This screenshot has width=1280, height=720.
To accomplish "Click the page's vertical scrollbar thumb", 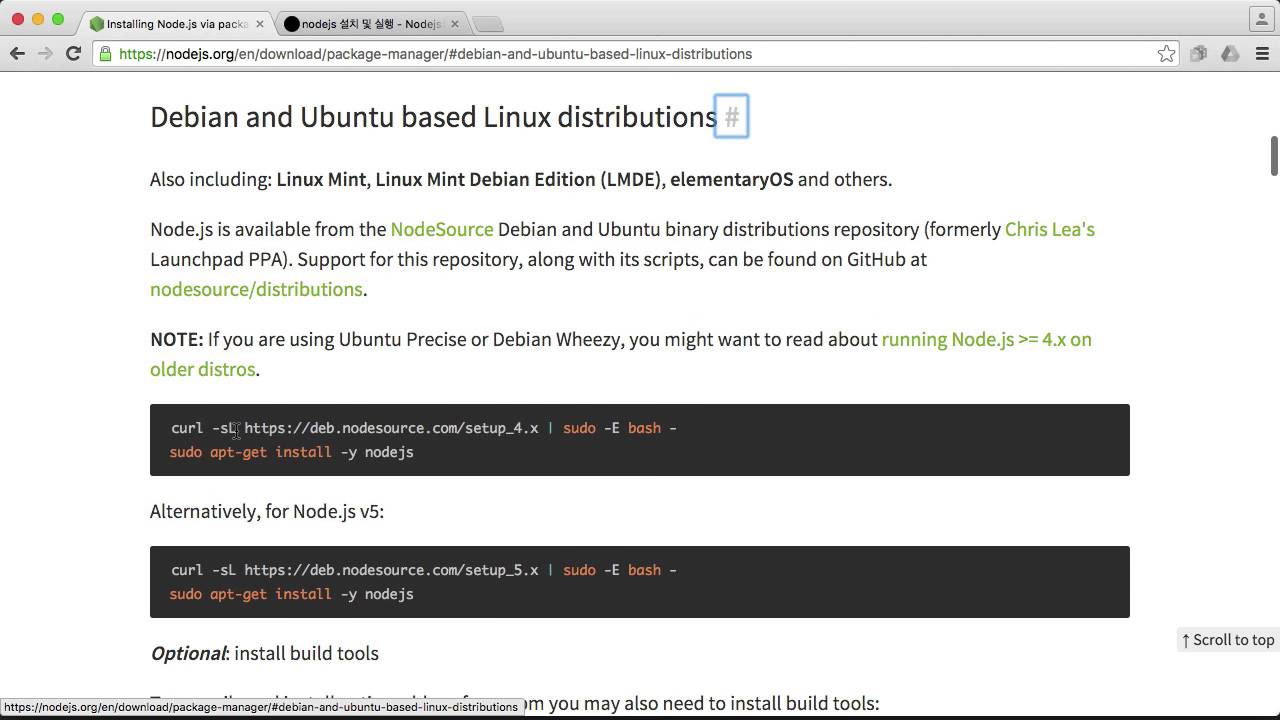I will [1274, 155].
